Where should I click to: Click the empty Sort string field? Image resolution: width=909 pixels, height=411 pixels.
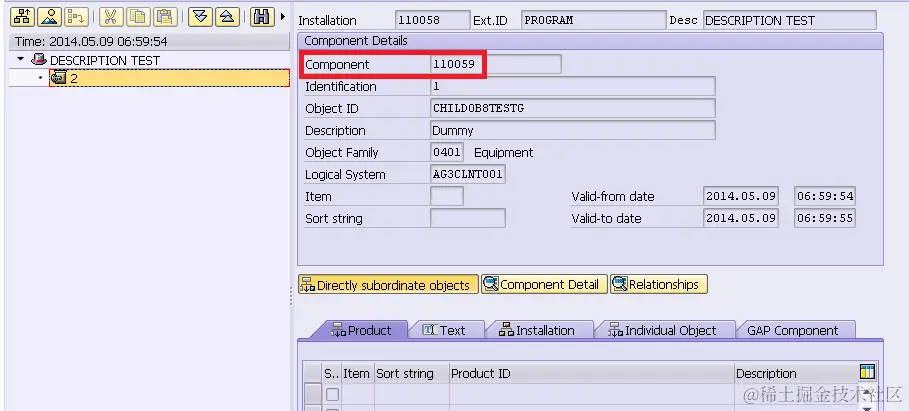click(x=468, y=219)
